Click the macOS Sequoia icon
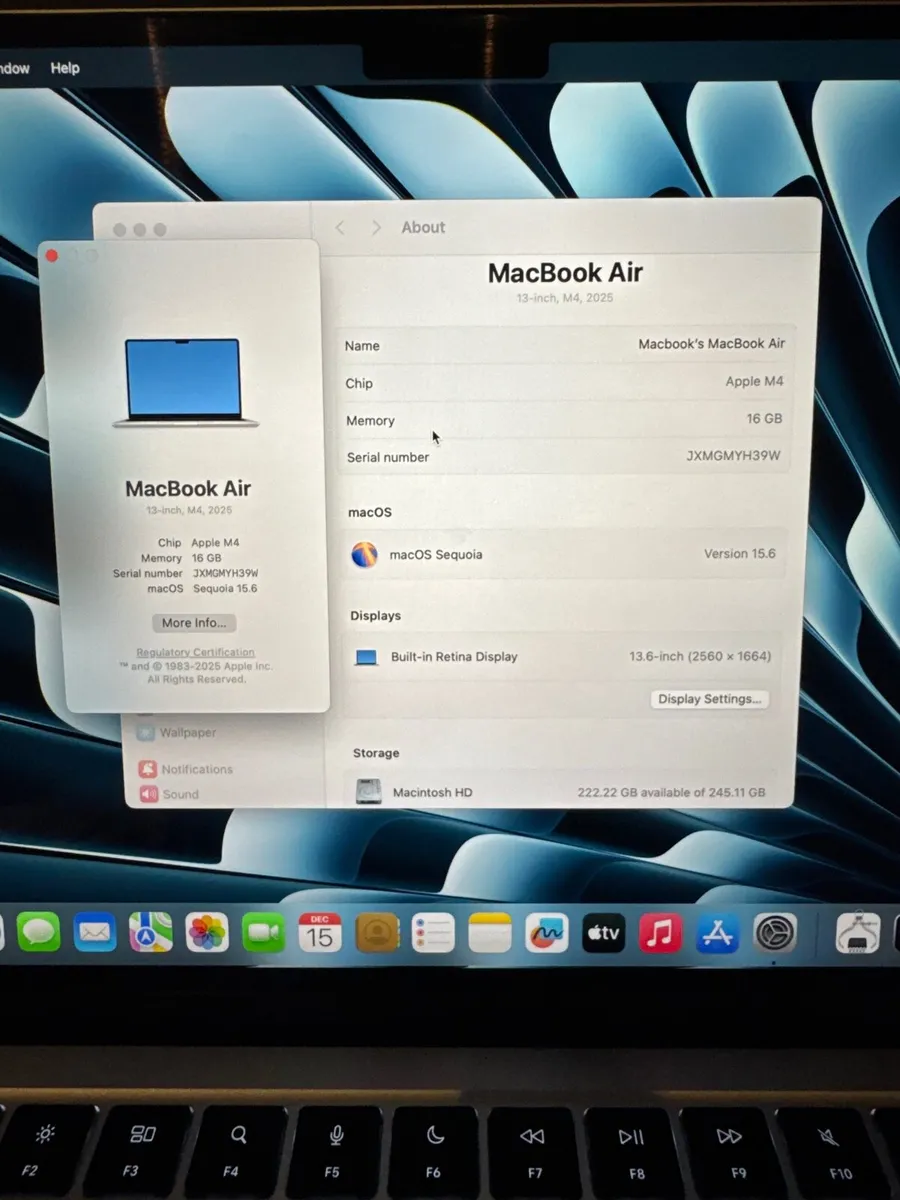Viewport: 900px width, 1200px height. click(x=365, y=554)
